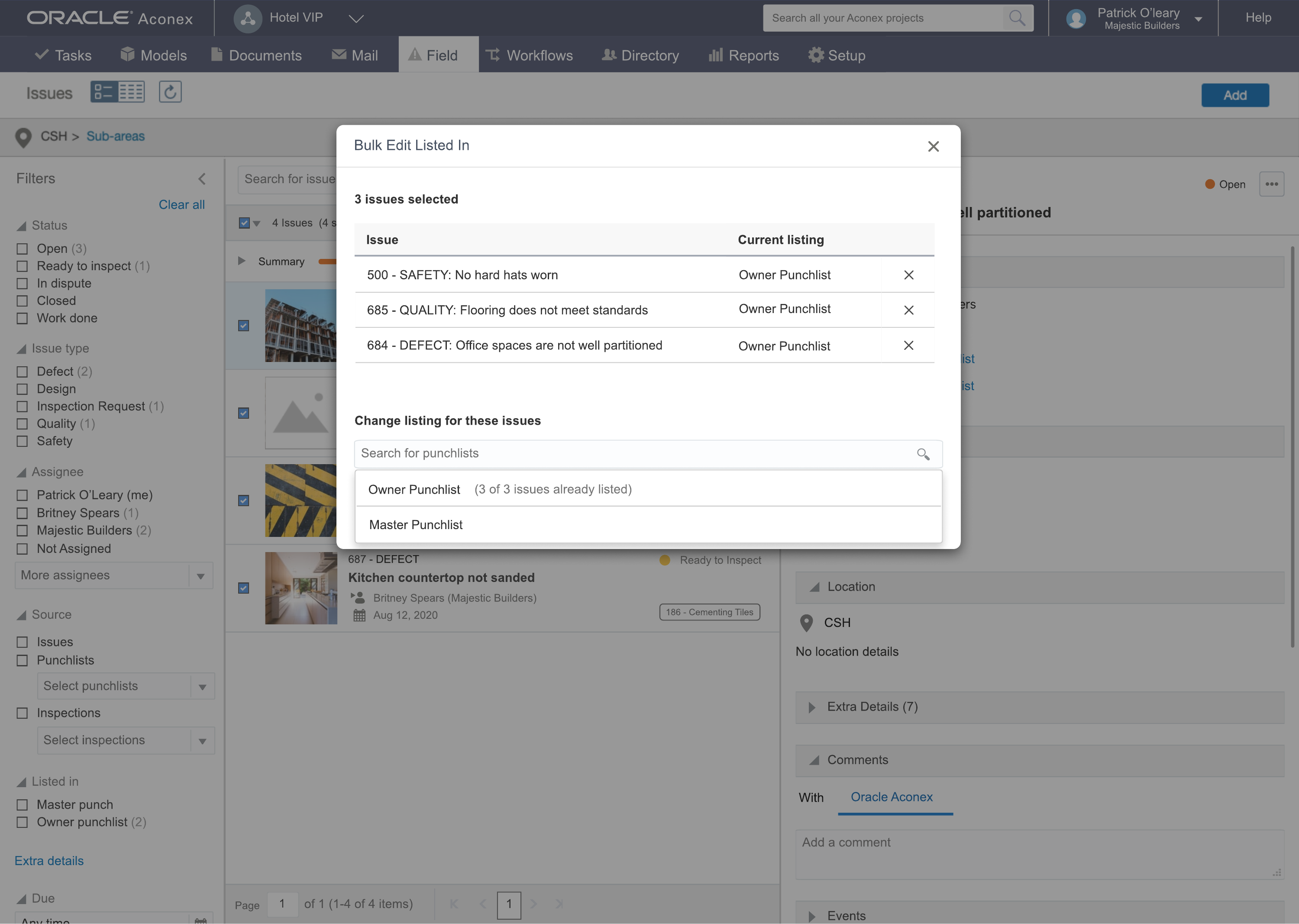The image size is (1299, 924).
Task: Toggle the select-all issues checkbox
Action: 244,223
